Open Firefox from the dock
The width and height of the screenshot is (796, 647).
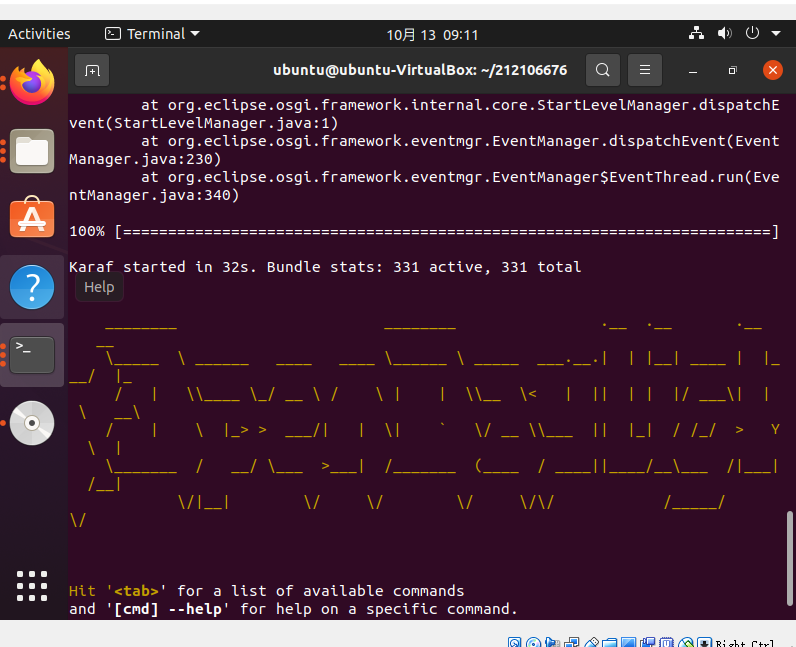[32, 82]
